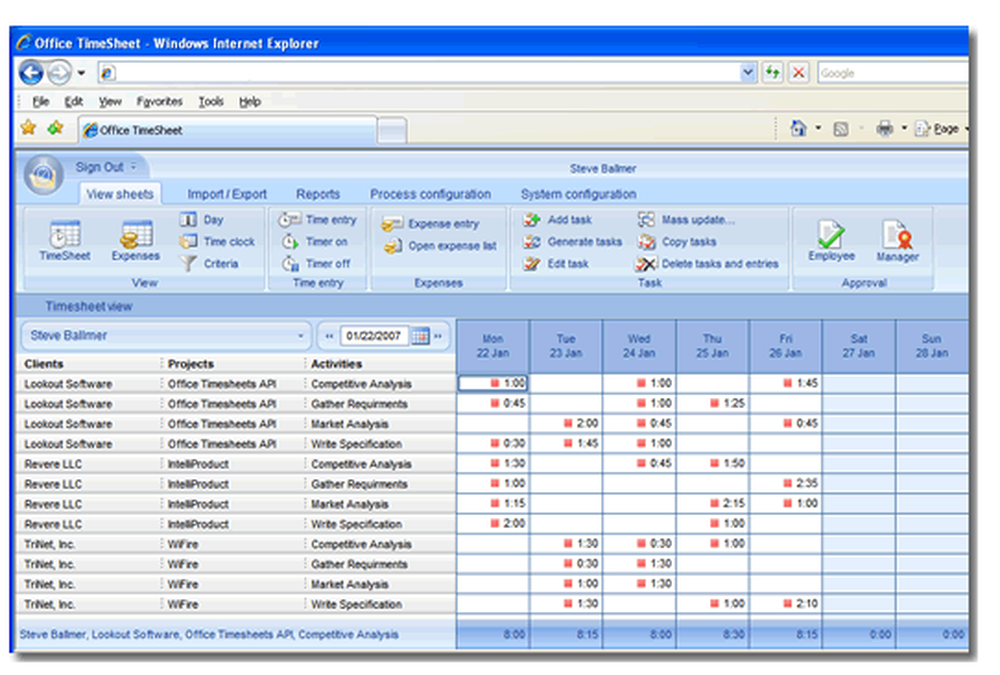
Task: Open the File menu
Action: click(41, 101)
